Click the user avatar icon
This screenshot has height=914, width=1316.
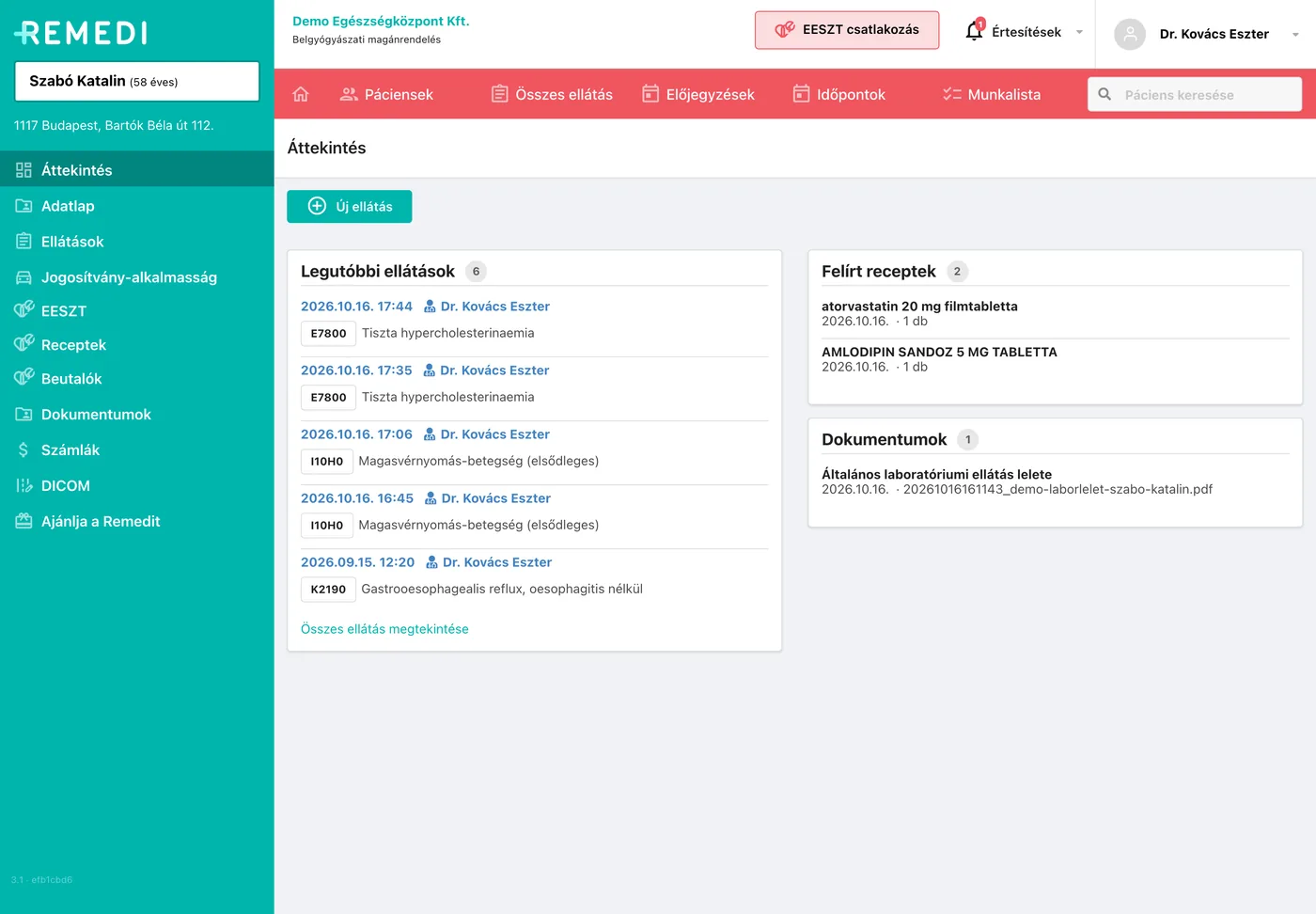pos(1130,34)
